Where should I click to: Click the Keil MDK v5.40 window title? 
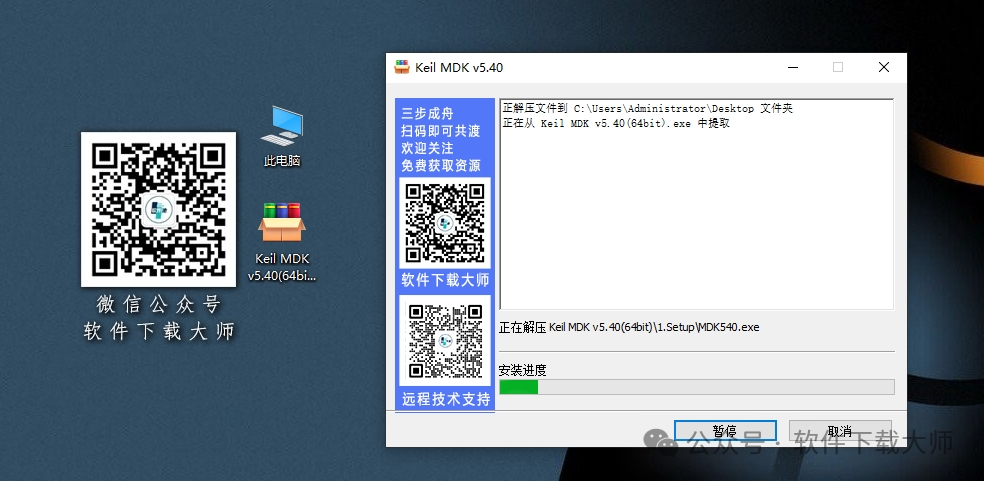[459, 68]
